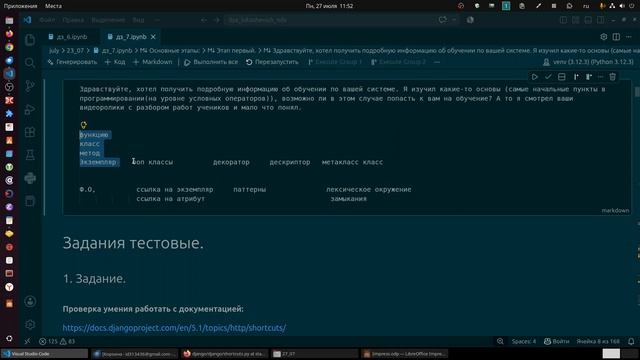
Task: Open the Explorer view in activity bar
Action: (30, 40)
